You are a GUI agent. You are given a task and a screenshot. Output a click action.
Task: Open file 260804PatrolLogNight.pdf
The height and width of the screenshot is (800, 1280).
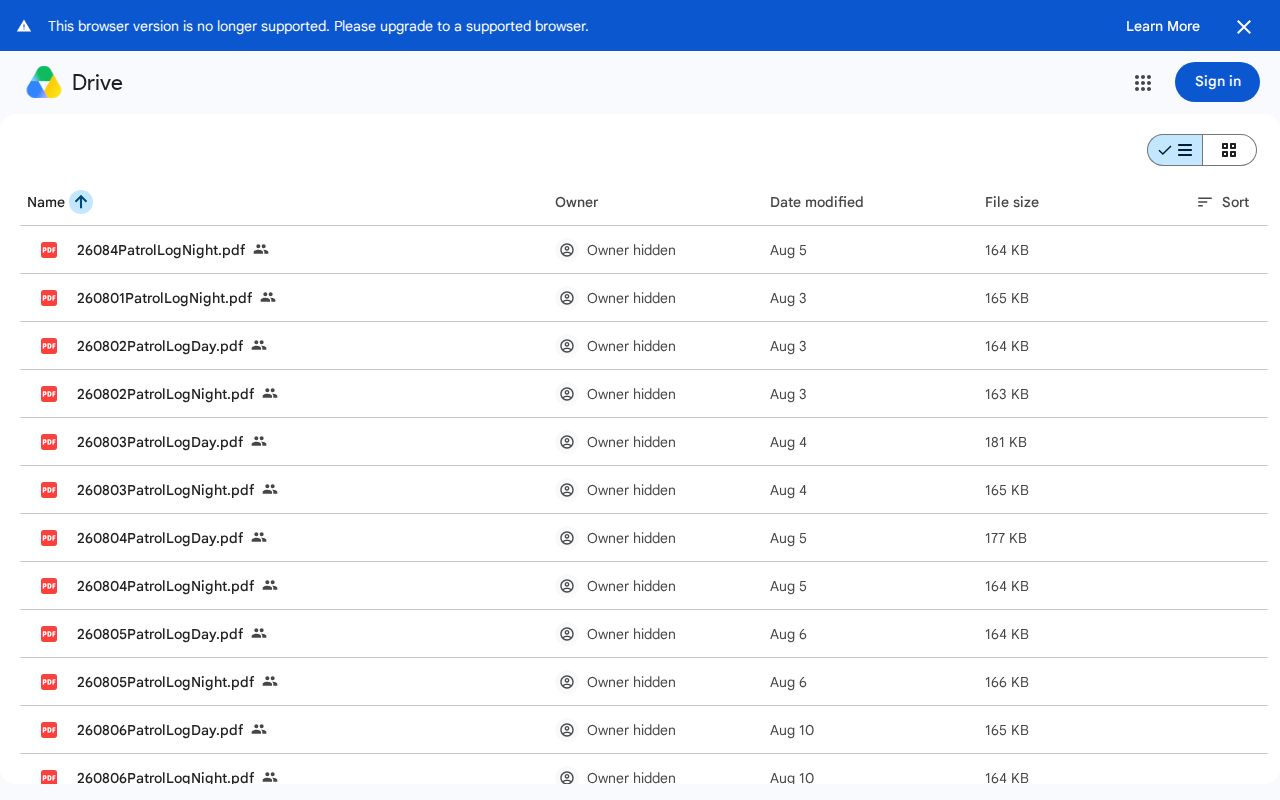(166, 586)
